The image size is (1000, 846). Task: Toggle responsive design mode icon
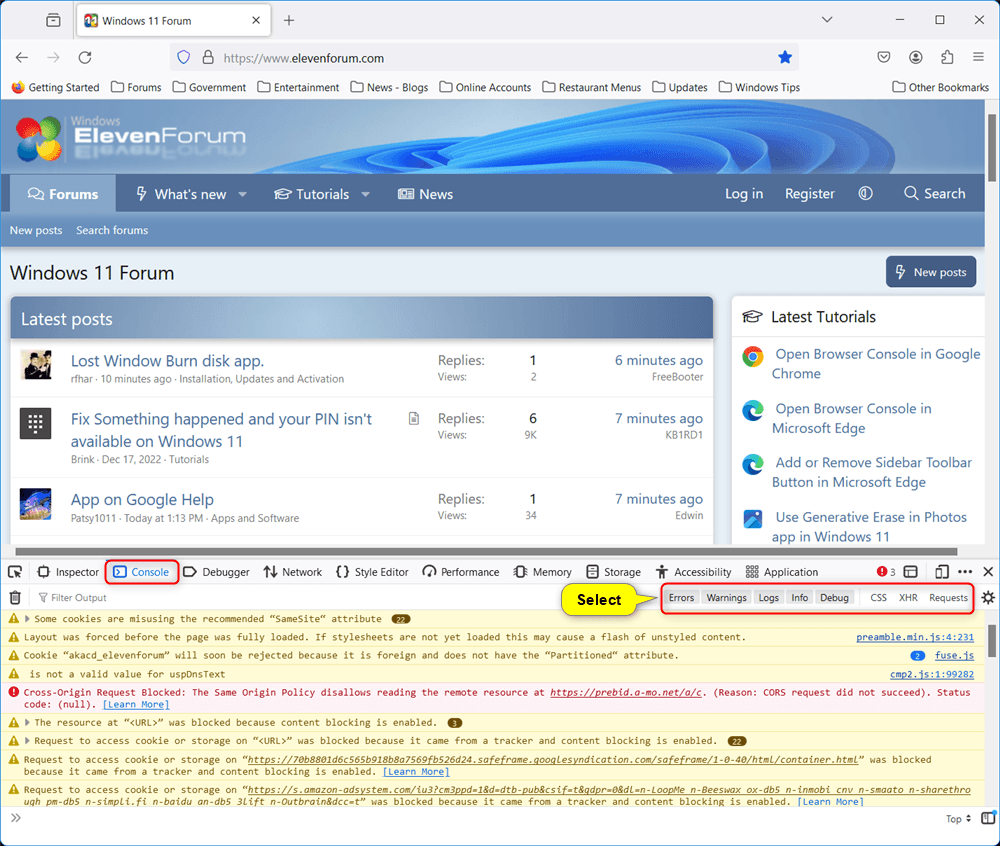coord(941,572)
